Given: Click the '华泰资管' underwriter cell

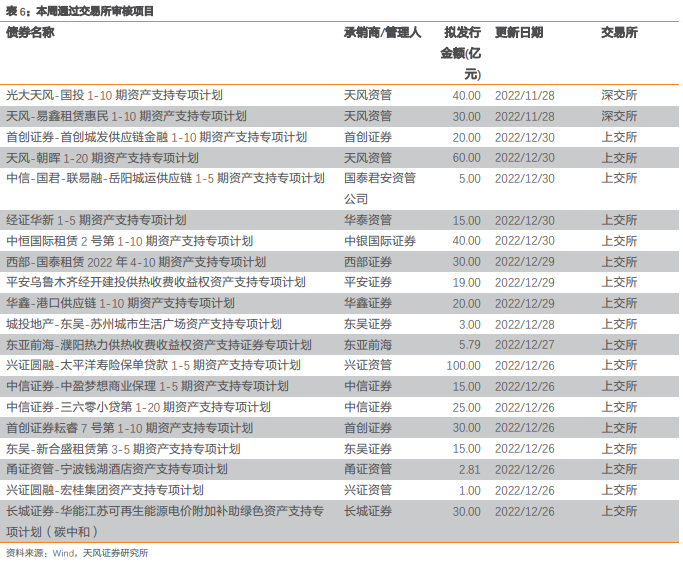Looking at the screenshot, I should (368, 220).
